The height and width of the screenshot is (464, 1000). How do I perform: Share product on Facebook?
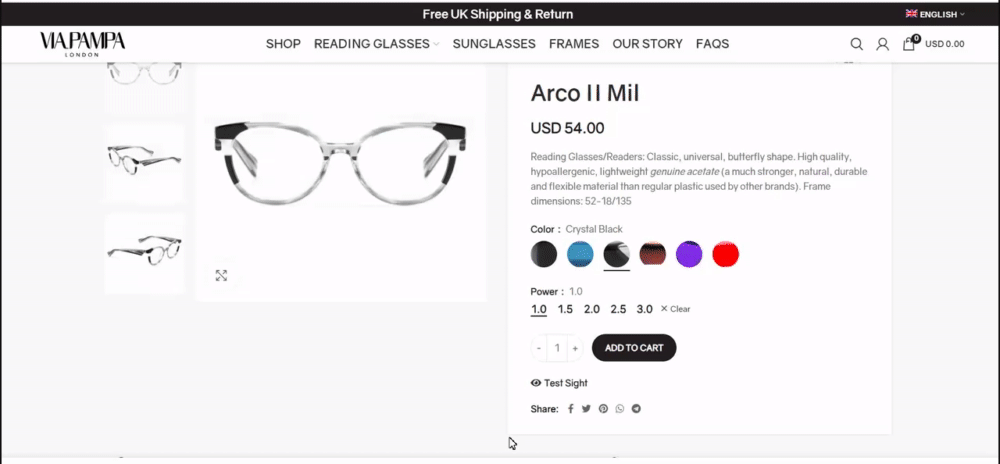pyautogui.click(x=571, y=409)
